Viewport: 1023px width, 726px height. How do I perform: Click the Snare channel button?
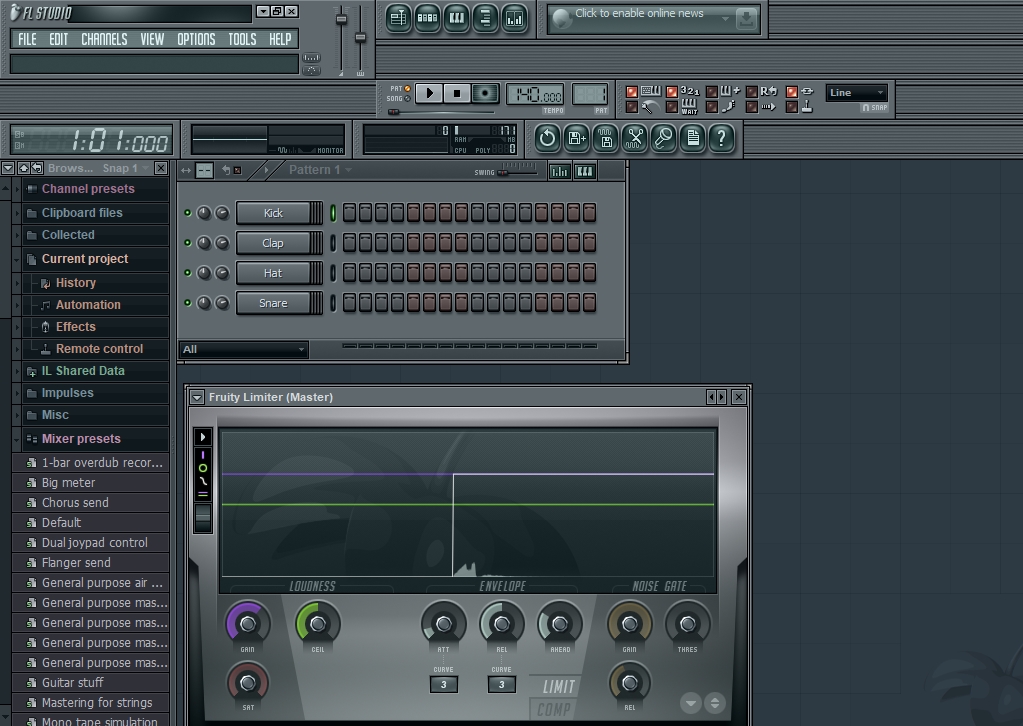coord(273,303)
